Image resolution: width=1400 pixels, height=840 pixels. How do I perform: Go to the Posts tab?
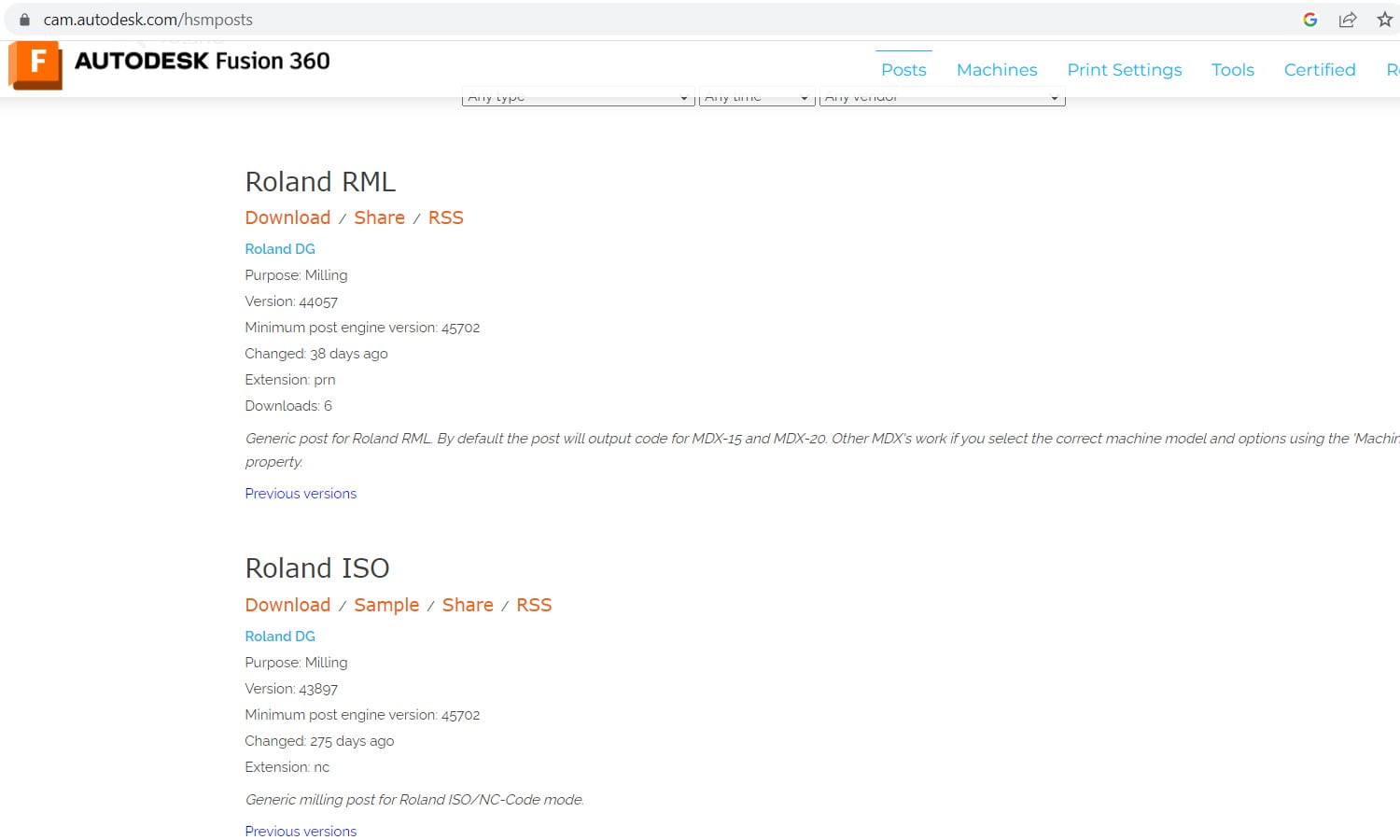pos(903,70)
